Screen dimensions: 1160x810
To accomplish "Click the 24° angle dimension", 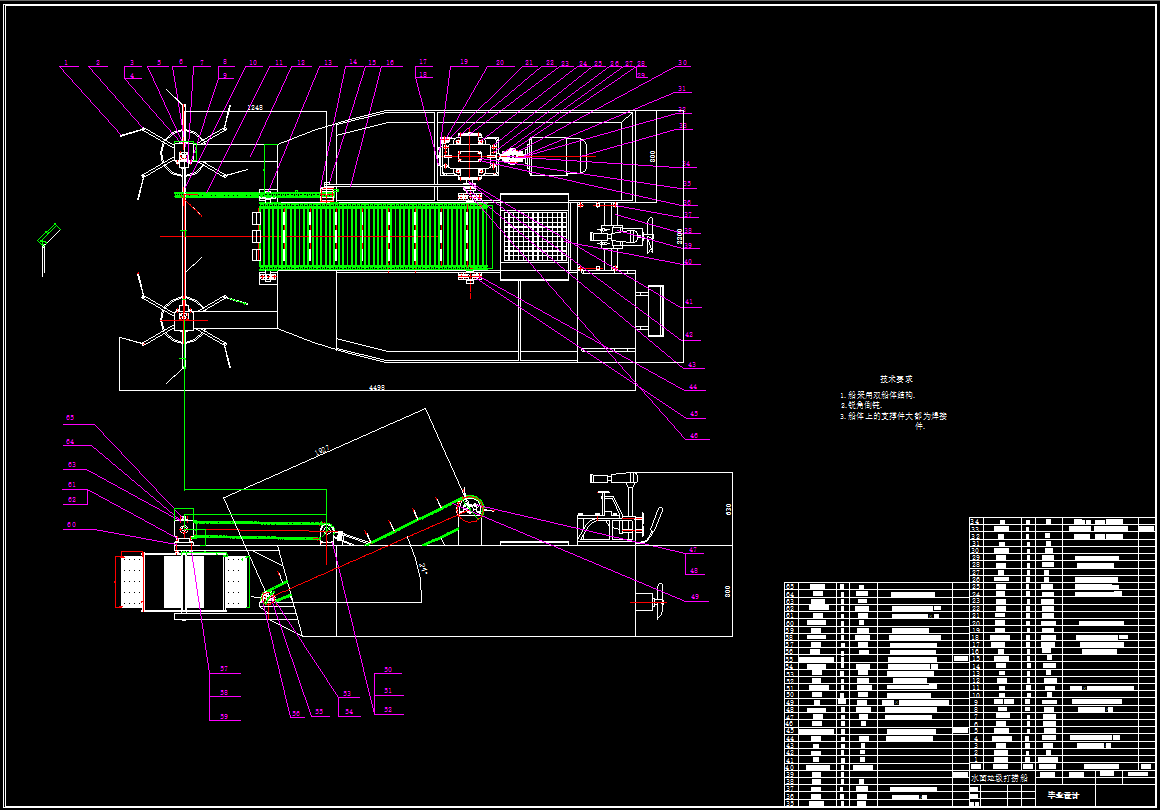I will coord(423,569).
